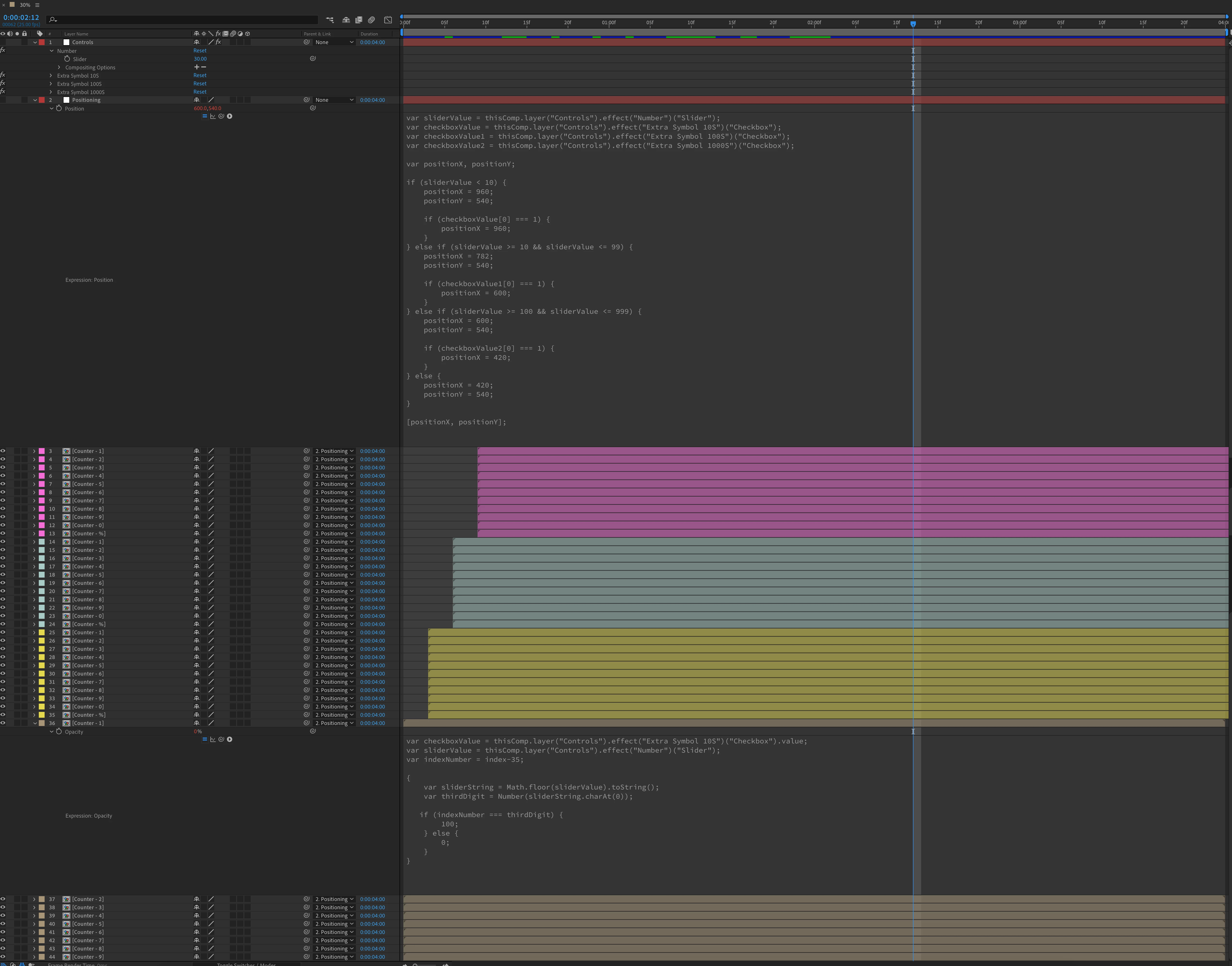Open the timeline panel hamburger menu
Viewport: 1232px width, 966px height.
37,5
